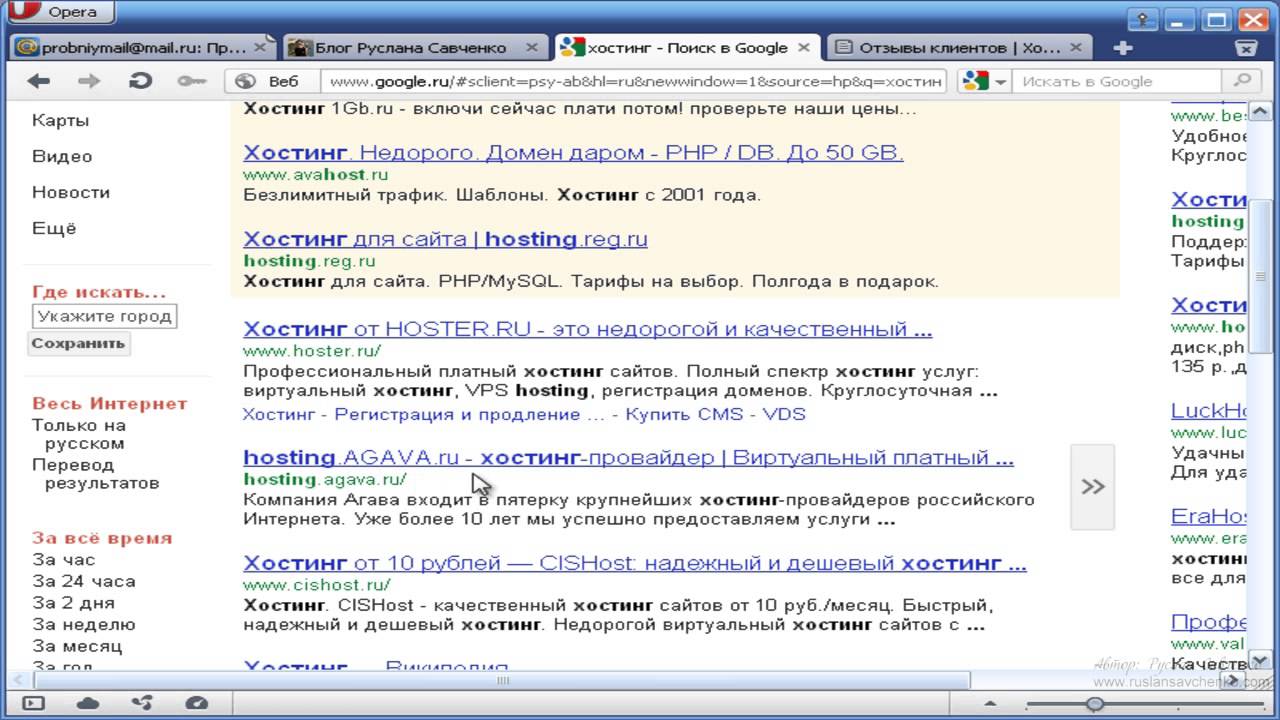The width and height of the screenshot is (1280, 720).
Task: Expand the result preview with the >> button
Action: (x=1092, y=487)
